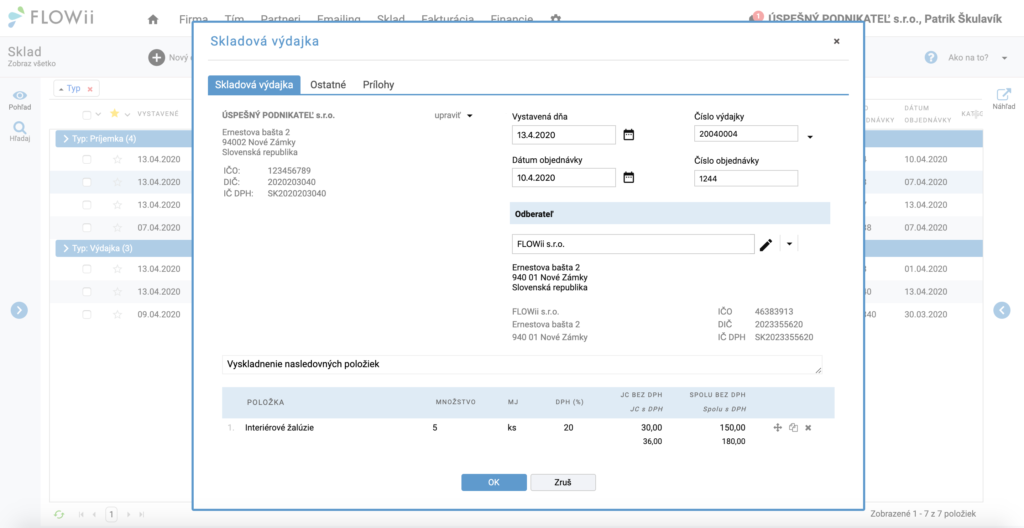This screenshot has height=528, width=1024.
Task: Select the Skladová výdajka tab
Action: pos(254,84)
